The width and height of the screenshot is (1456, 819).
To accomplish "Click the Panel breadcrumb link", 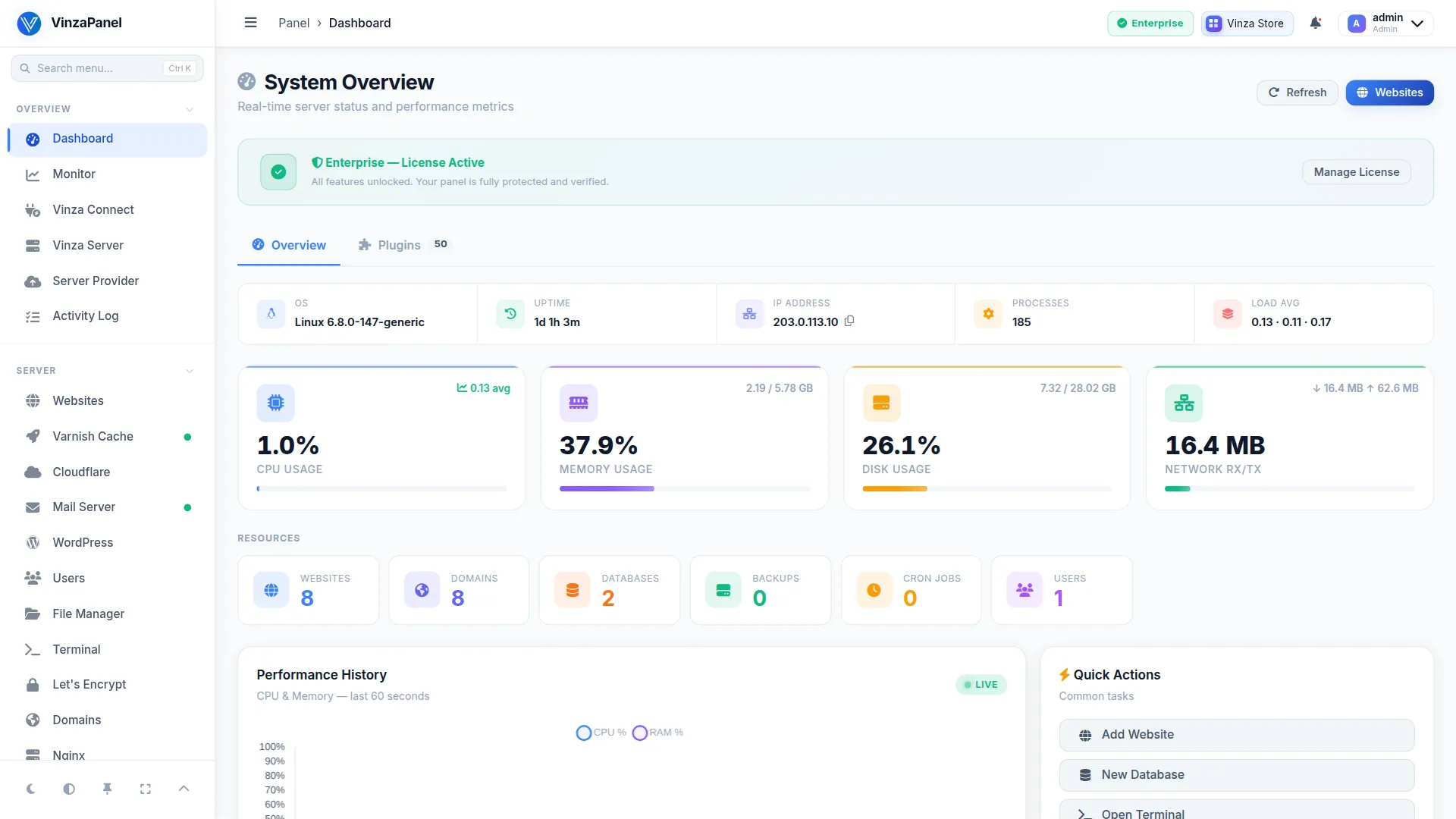I will coord(293,23).
